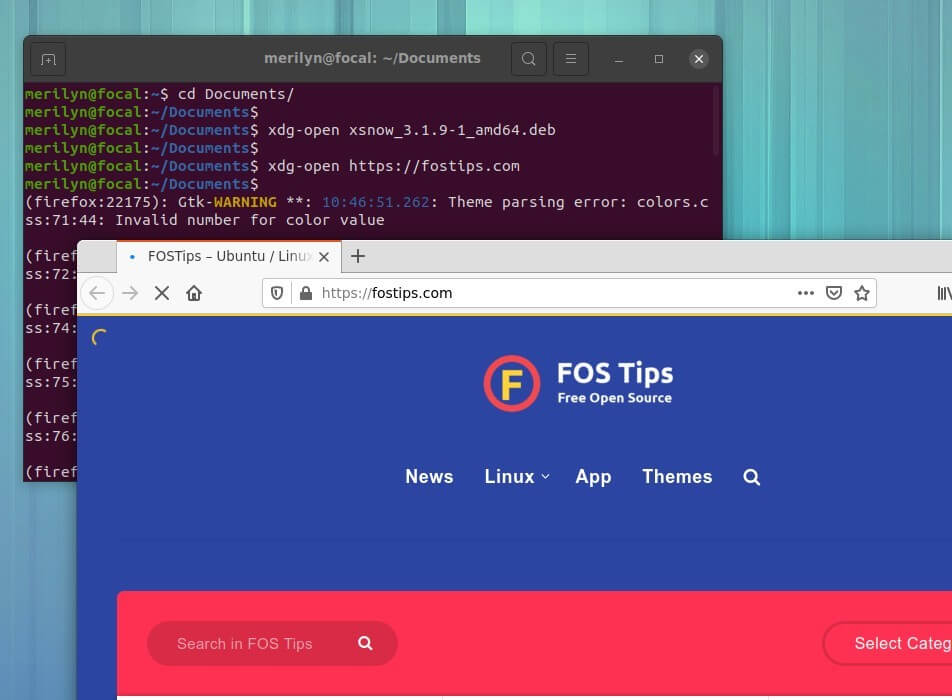Open the Firefox library icon

tap(943, 293)
